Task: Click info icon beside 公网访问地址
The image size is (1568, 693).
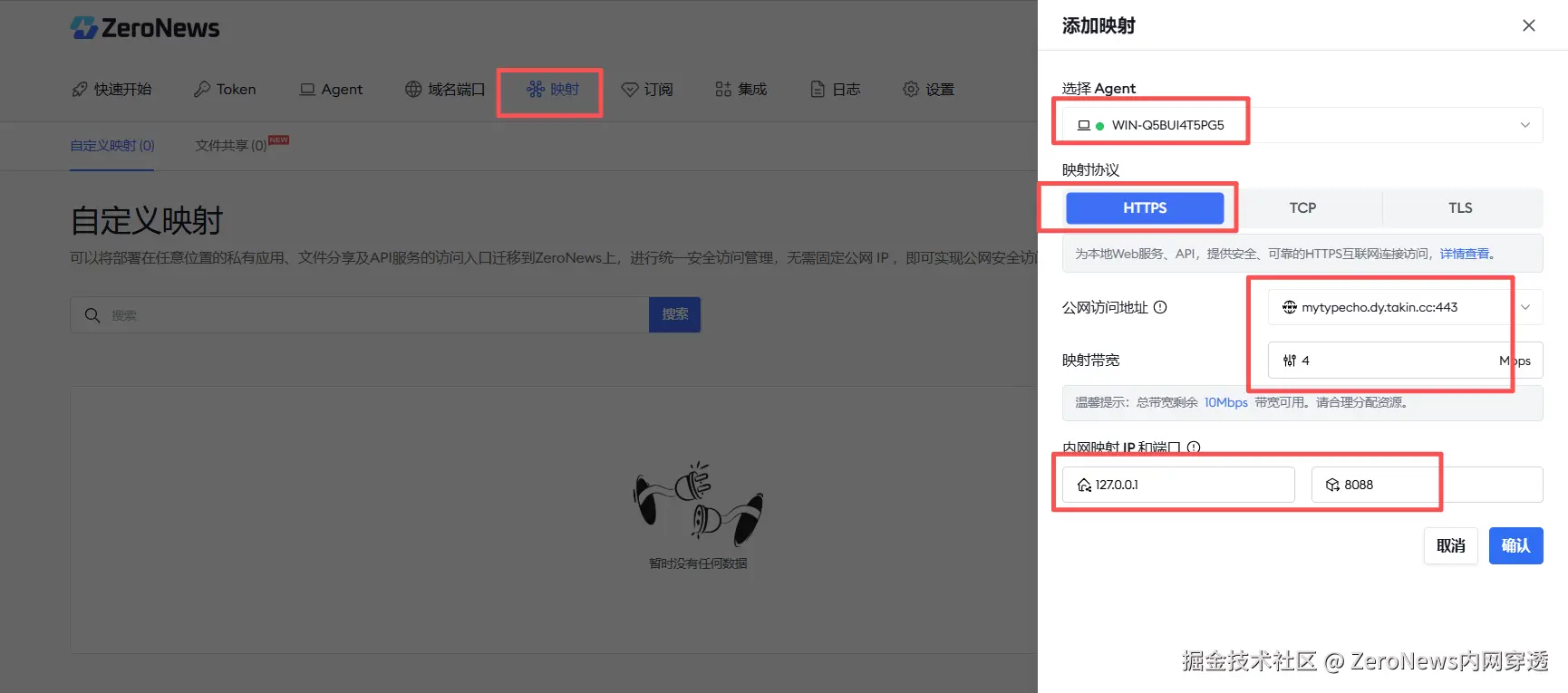Action: point(1160,307)
